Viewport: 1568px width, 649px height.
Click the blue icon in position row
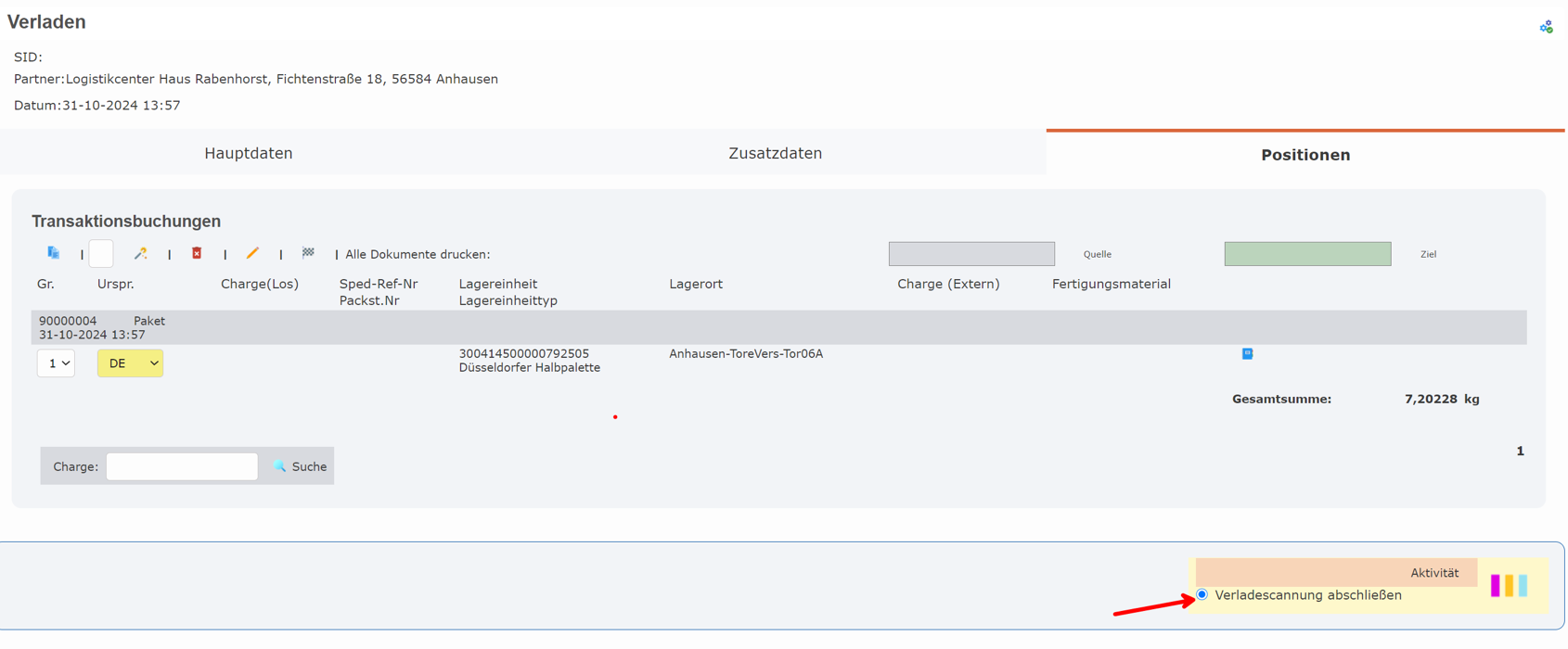(1247, 353)
